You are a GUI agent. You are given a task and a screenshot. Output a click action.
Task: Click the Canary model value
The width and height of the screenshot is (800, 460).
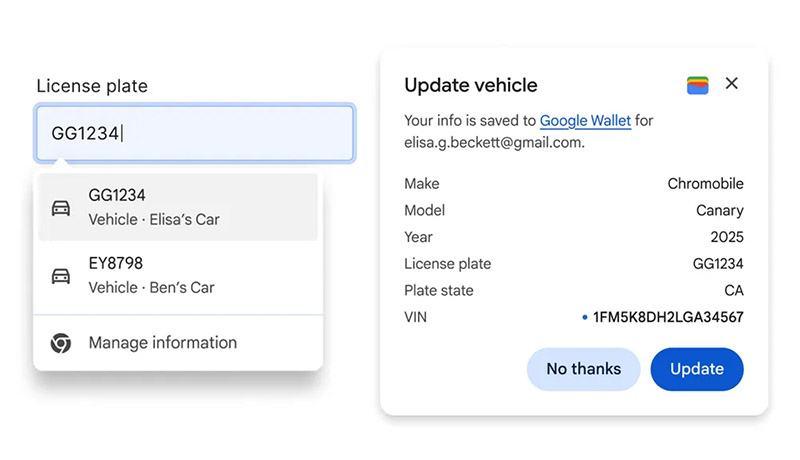pyautogui.click(x=720, y=211)
